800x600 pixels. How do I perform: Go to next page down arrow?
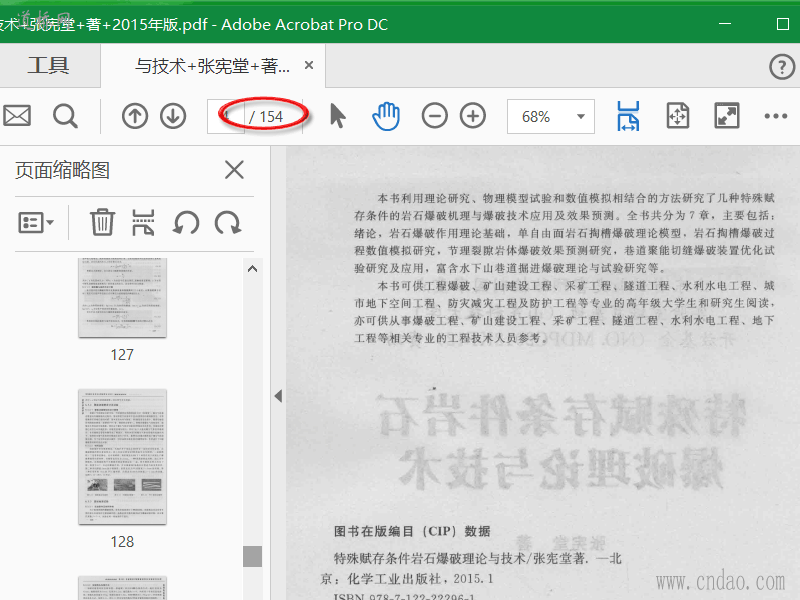[x=173, y=116]
